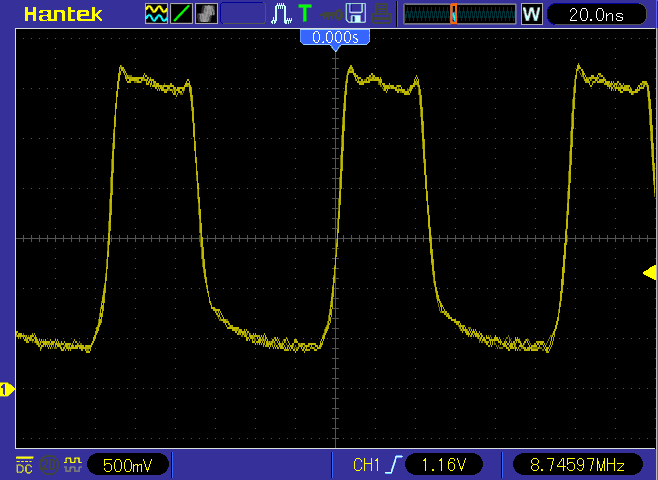658x480 pixels.
Task: Click the pulse waveform acquisition icon
Action: point(281,13)
